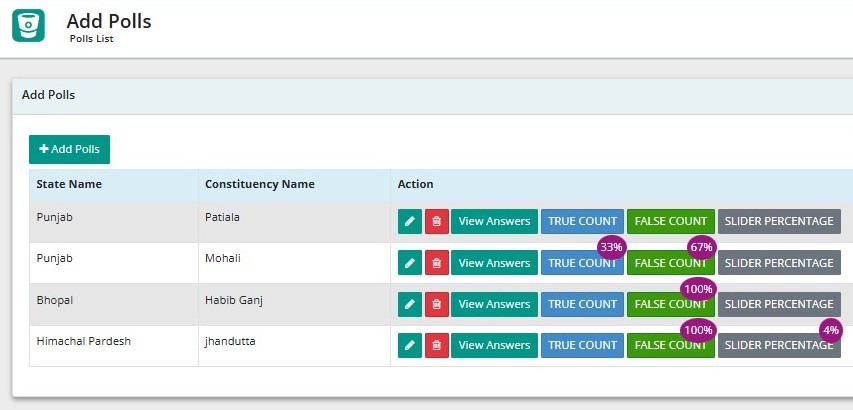Click the delete trash icon for Patiala

pos(437,221)
